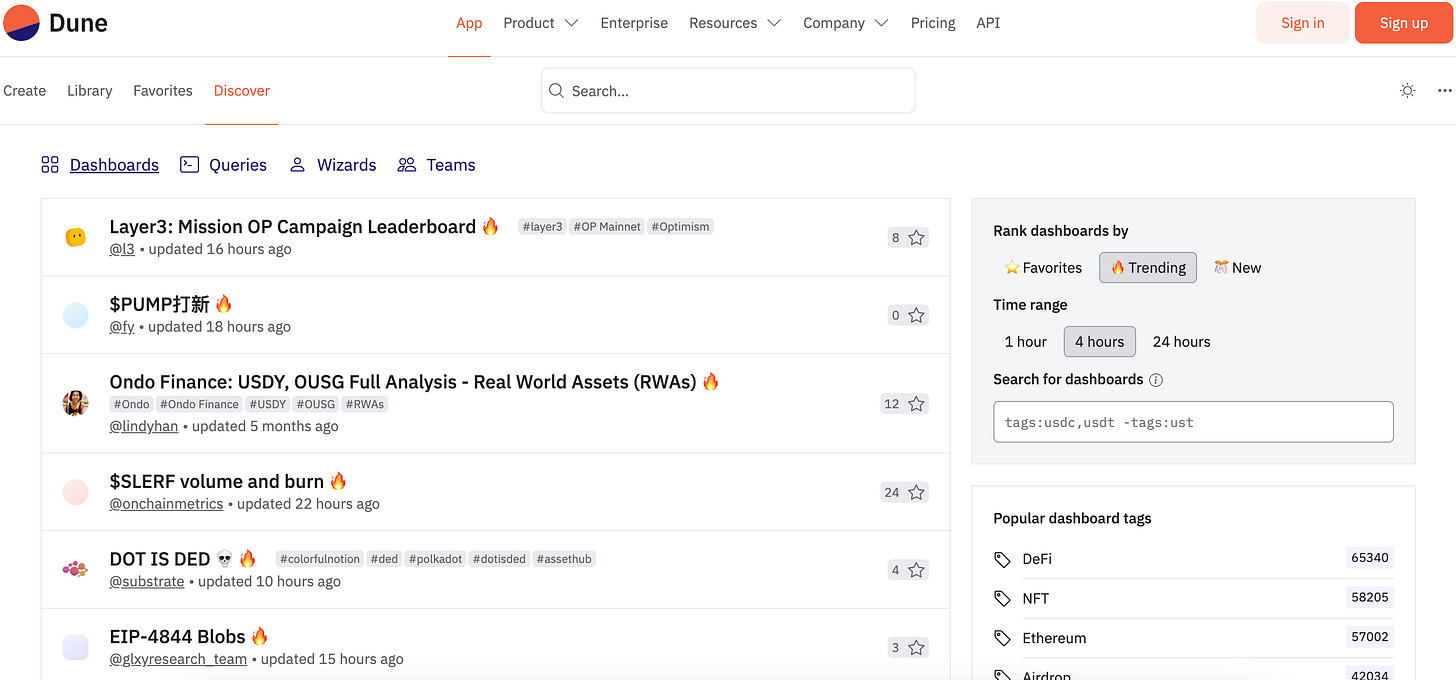Rank dashboards by Favorites
Screen dimensions: 1456x680
coord(1043,267)
